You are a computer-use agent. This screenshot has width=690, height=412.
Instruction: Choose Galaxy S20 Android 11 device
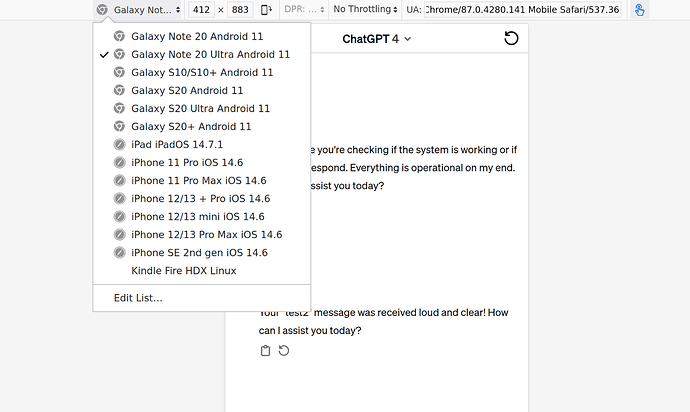[202, 90]
